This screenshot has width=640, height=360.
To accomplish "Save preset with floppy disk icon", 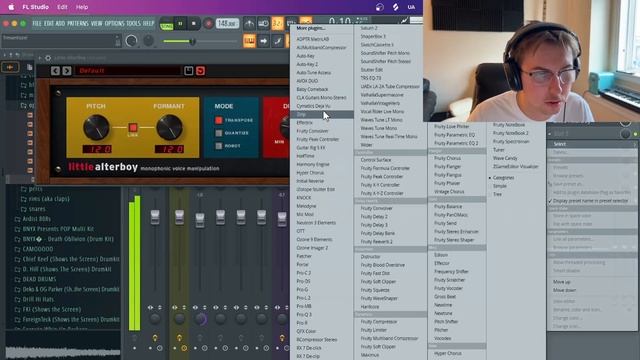I will [189, 71].
